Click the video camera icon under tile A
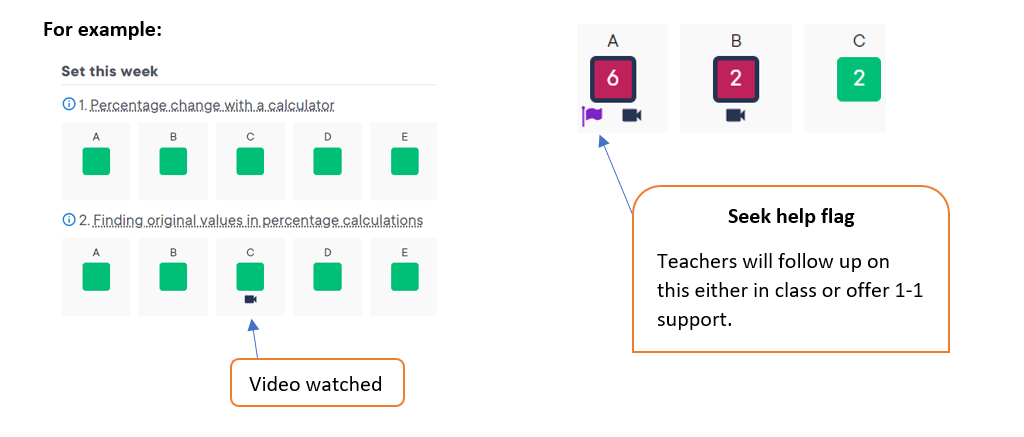This screenshot has height=437, width=1024. (631, 115)
